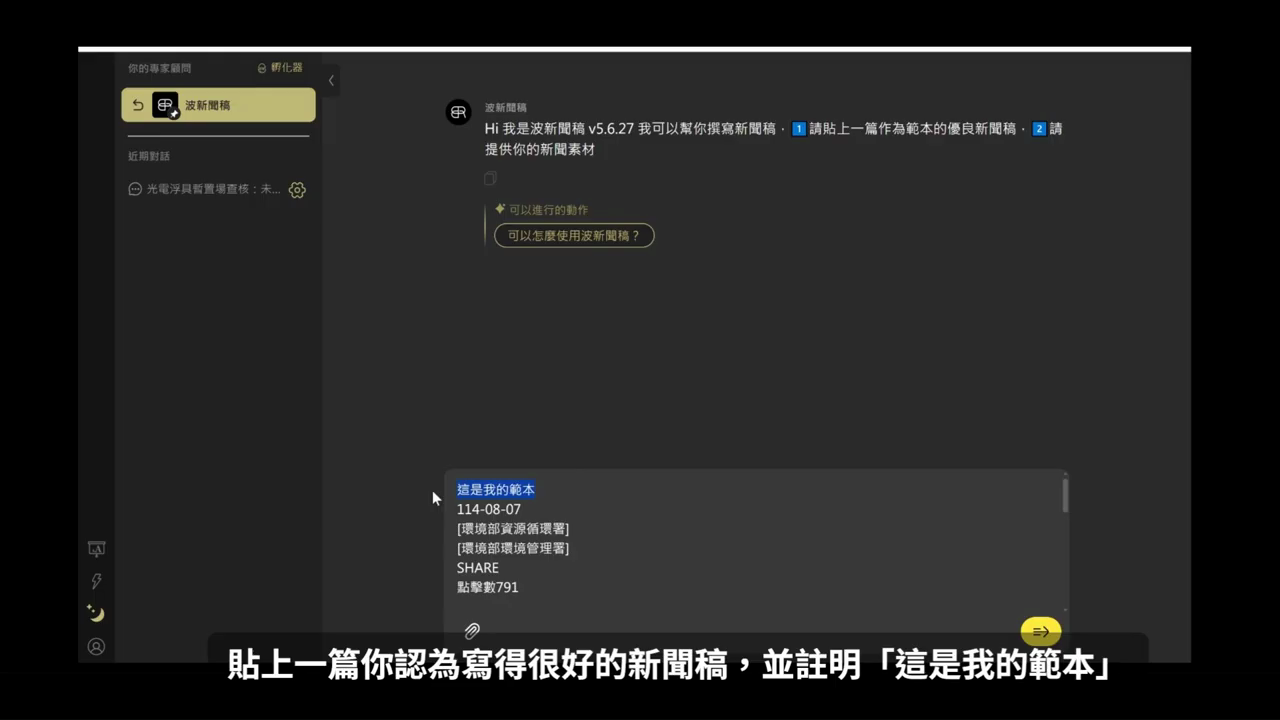Open the 孵化器 link
The width and height of the screenshot is (1280, 720).
click(x=280, y=68)
